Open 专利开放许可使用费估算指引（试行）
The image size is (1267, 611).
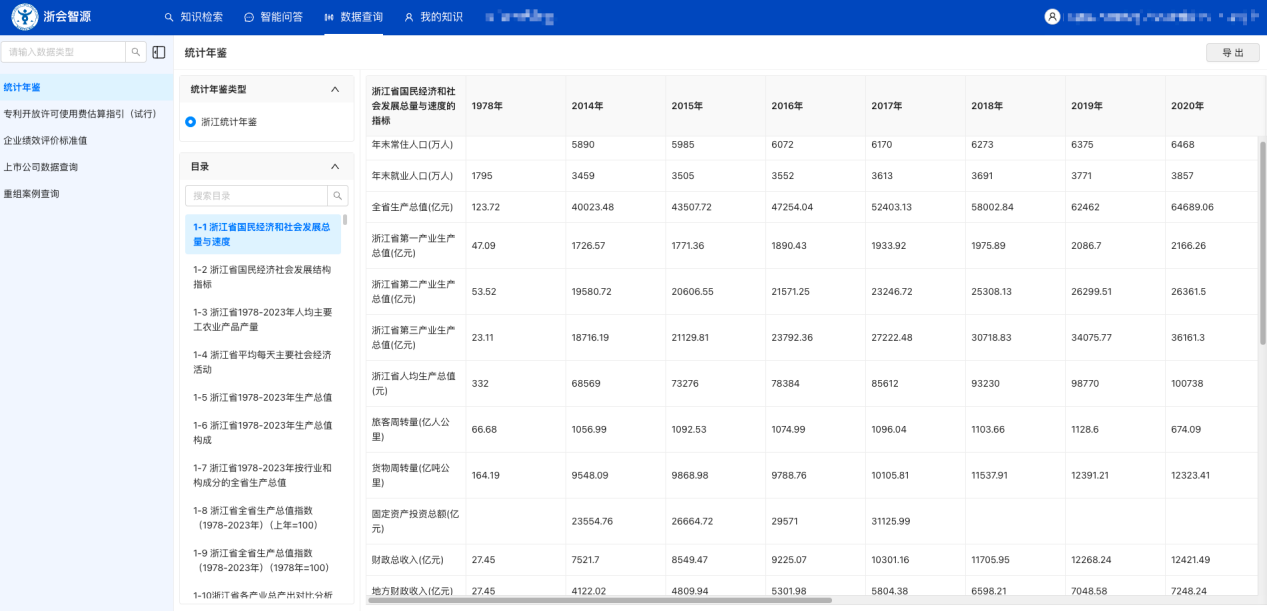point(80,112)
